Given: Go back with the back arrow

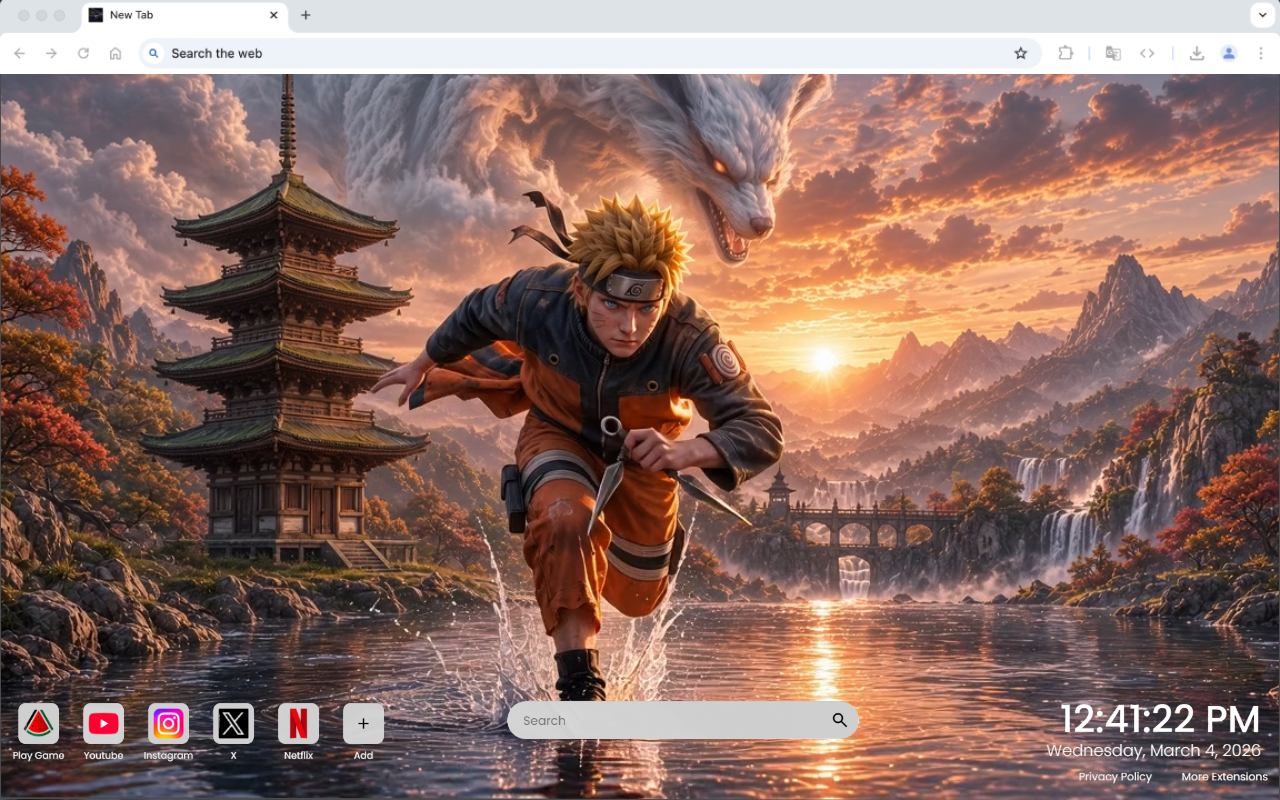Looking at the screenshot, I should 20,53.
